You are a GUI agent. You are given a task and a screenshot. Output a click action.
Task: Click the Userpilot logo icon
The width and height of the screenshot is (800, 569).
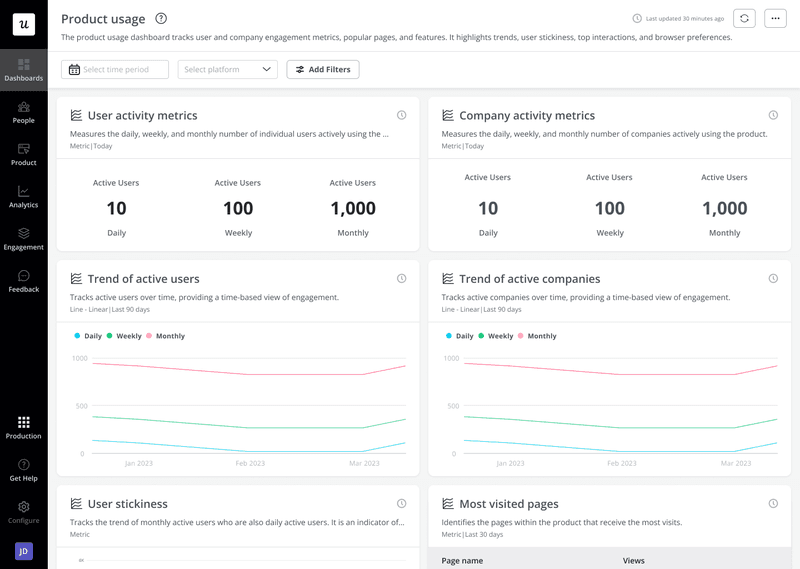[x=23, y=25]
